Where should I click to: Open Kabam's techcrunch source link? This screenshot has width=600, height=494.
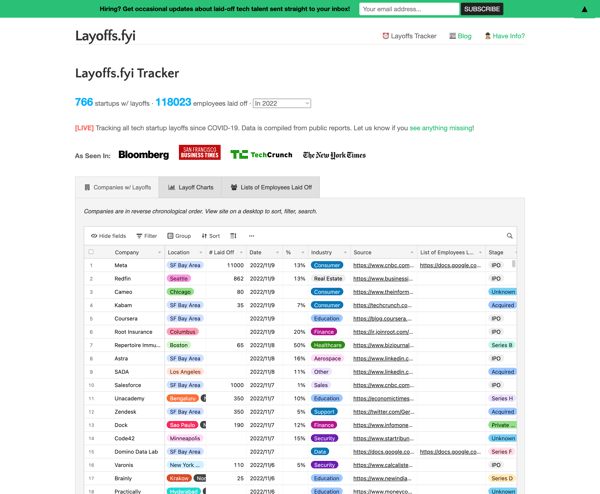pyautogui.click(x=382, y=305)
